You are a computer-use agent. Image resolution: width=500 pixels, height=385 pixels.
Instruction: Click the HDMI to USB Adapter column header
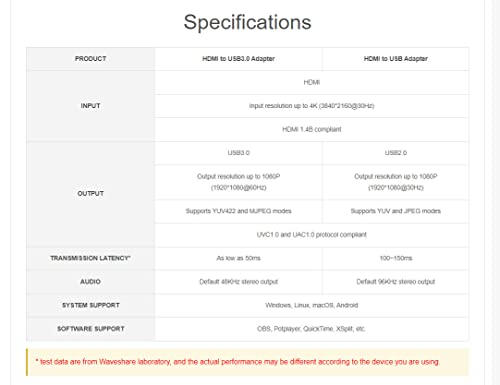[396, 59]
